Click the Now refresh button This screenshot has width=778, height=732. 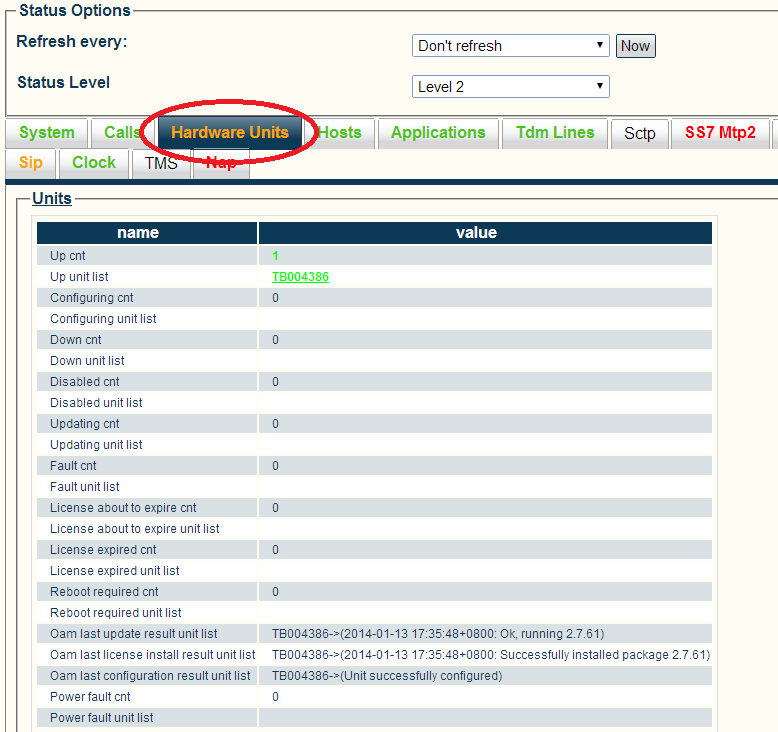coord(636,46)
